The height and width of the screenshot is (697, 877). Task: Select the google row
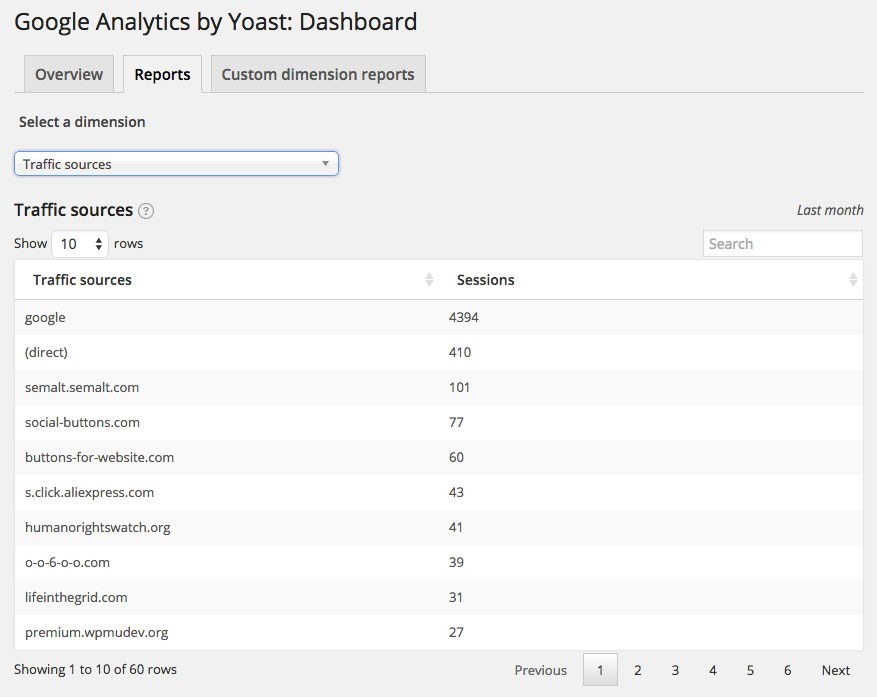(439, 317)
